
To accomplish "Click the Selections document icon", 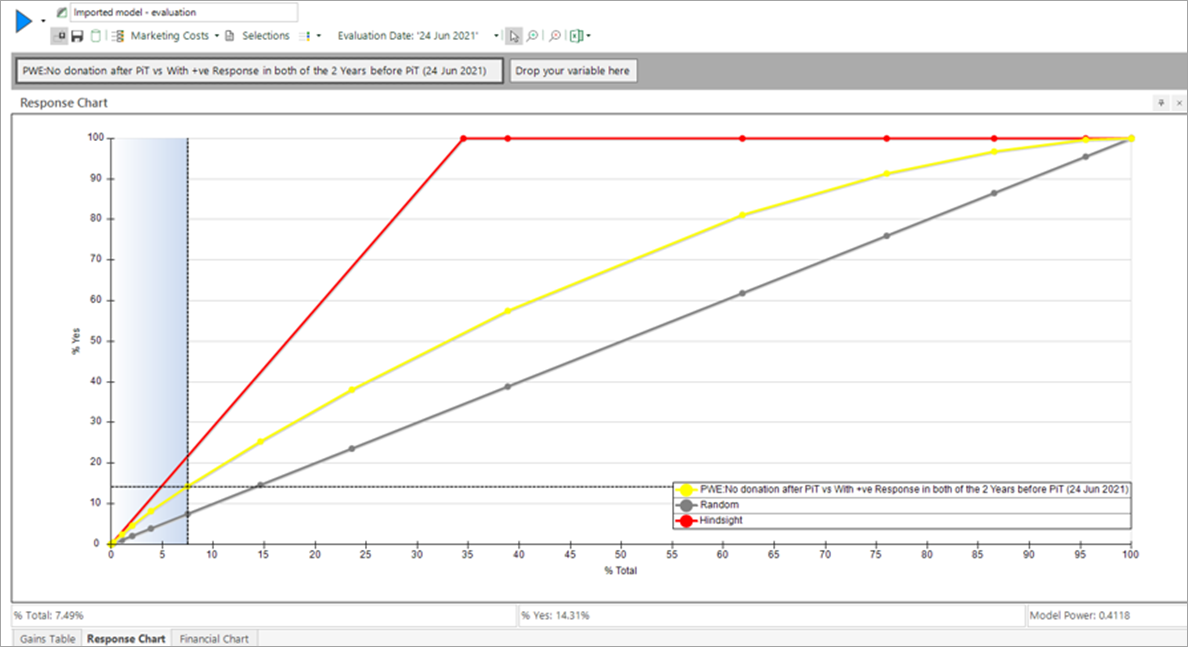I will click(230, 36).
